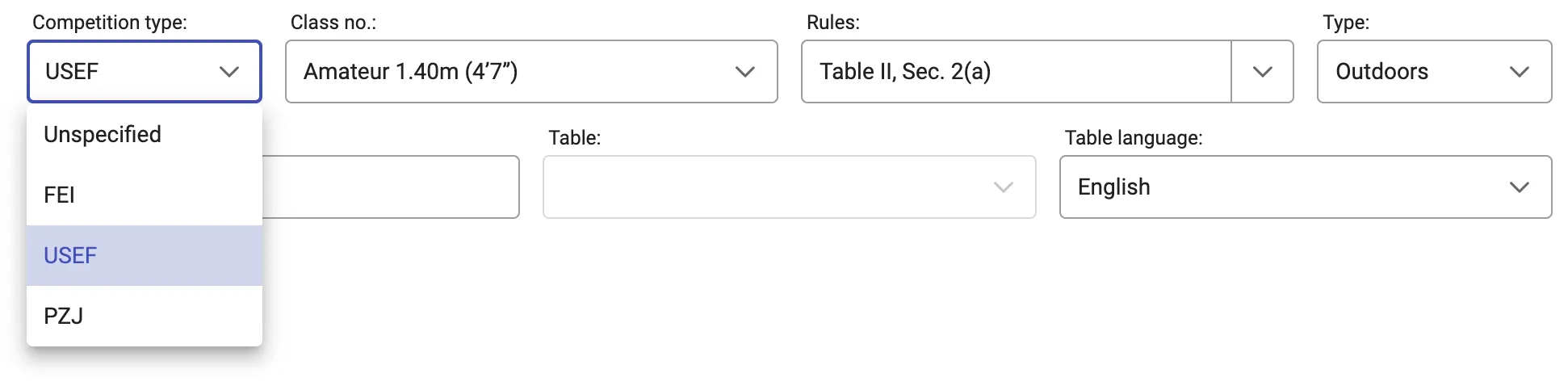The width and height of the screenshot is (1568, 386).
Task: Click the Table field chevron icon
Action: tap(1003, 187)
